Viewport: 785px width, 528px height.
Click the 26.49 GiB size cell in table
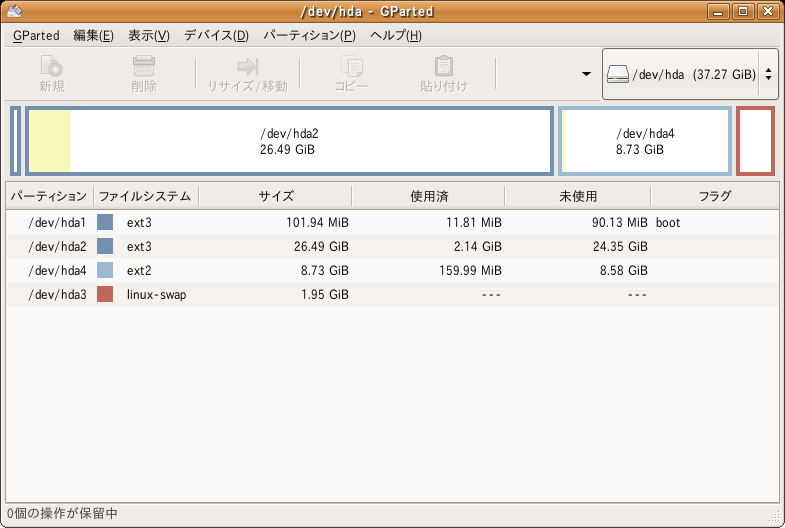[321, 246]
